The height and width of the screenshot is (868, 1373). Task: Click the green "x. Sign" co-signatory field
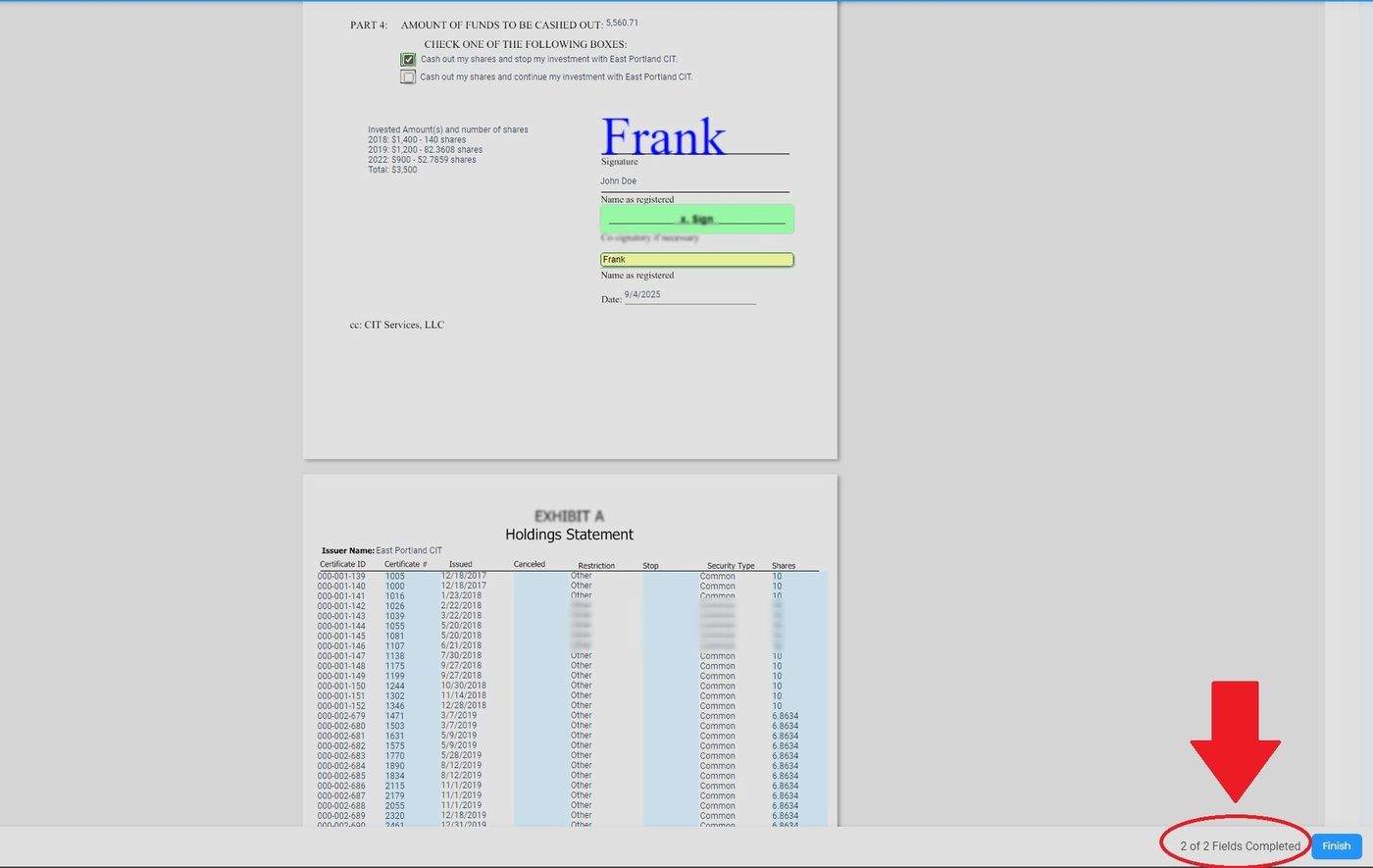pos(696,219)
